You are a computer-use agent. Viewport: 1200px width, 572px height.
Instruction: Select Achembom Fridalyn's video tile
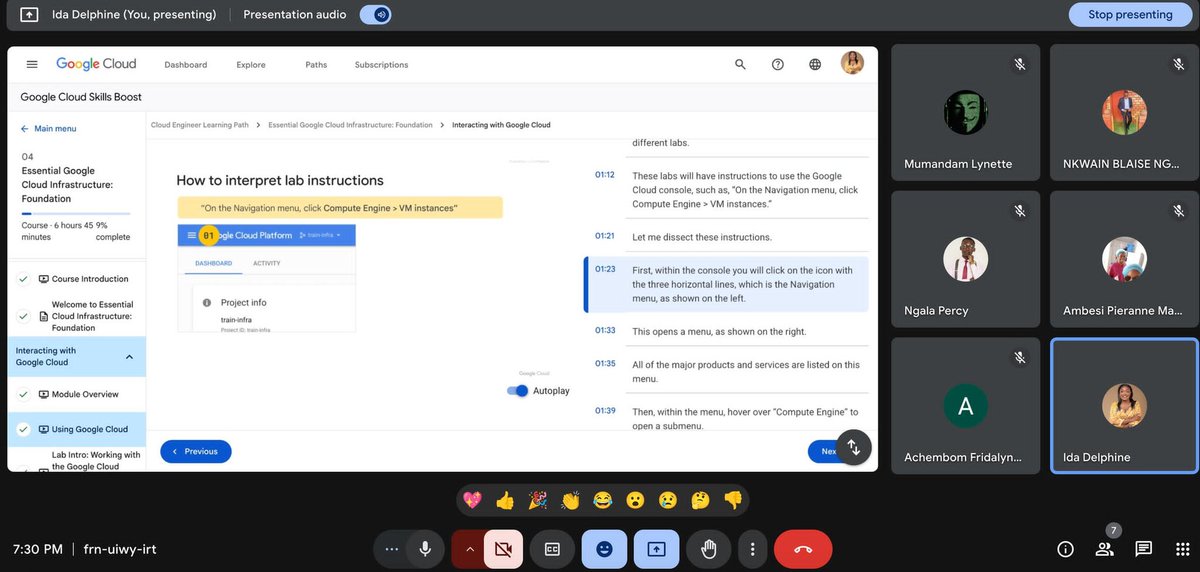pos(965,405)
